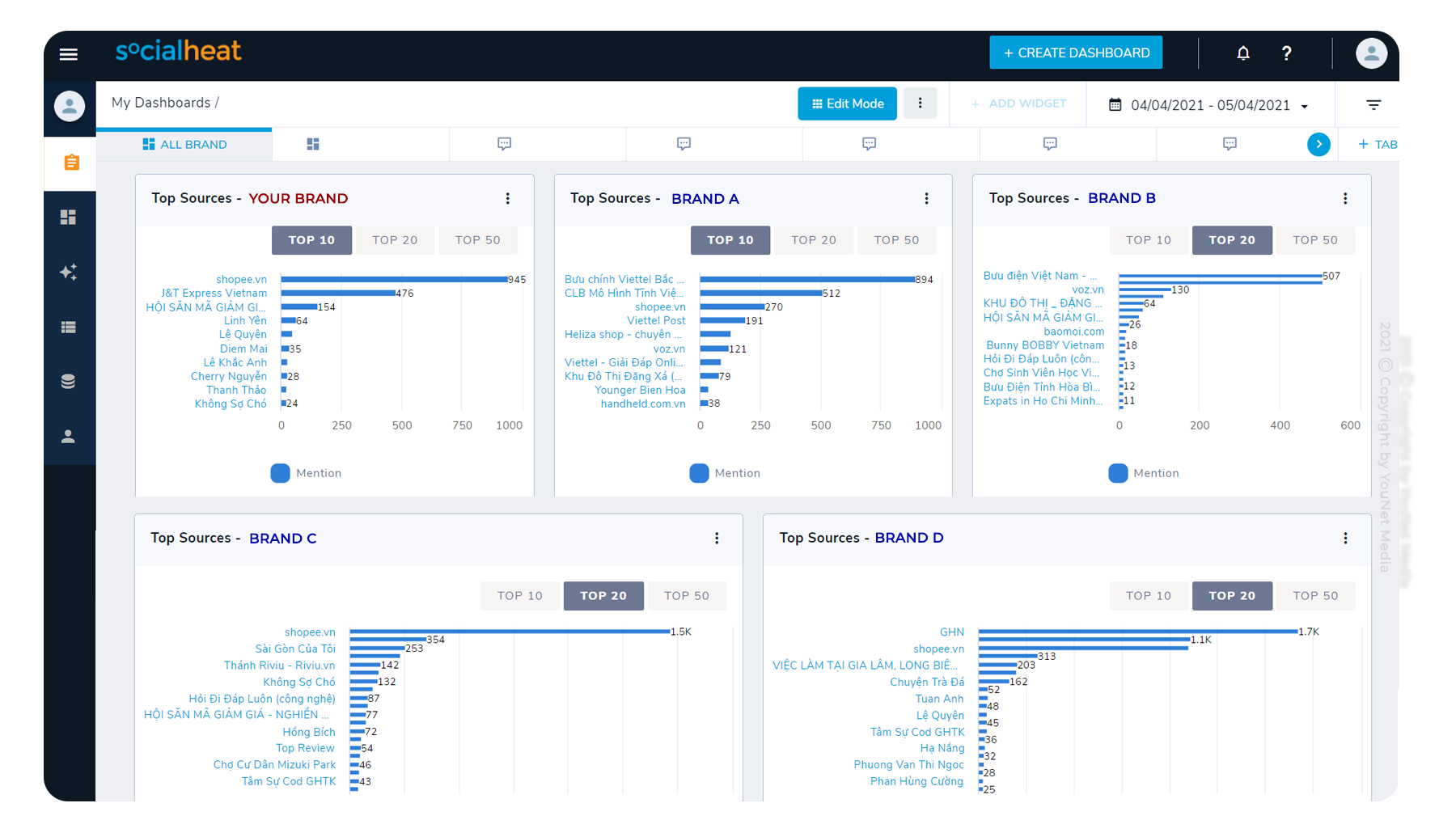Select TOP 10 in YOUR BRAND widget
1456x820 pixels.
point(311,240)
